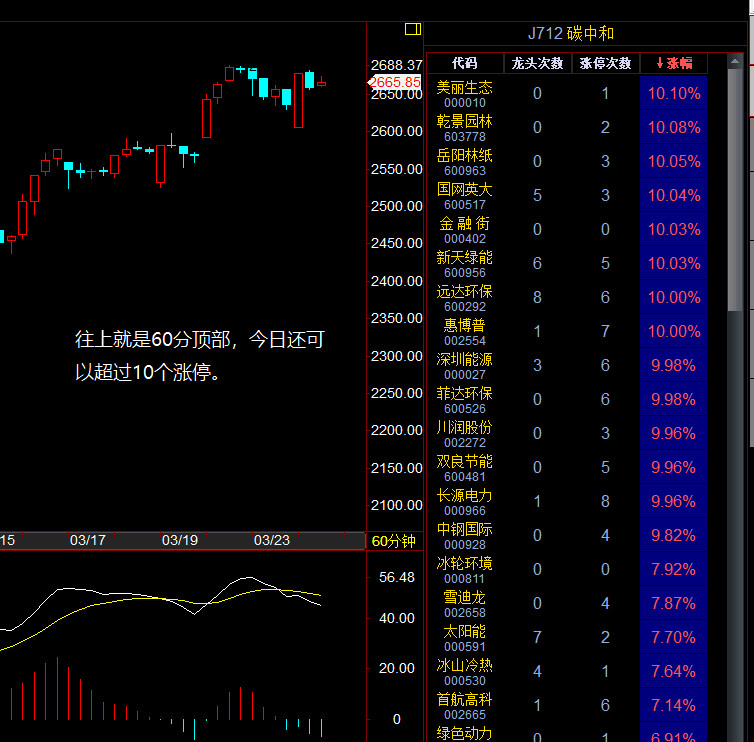Screen dimensions: 754x742
Task: Select the 60分钟 period label
Action: tap(393, 541)
